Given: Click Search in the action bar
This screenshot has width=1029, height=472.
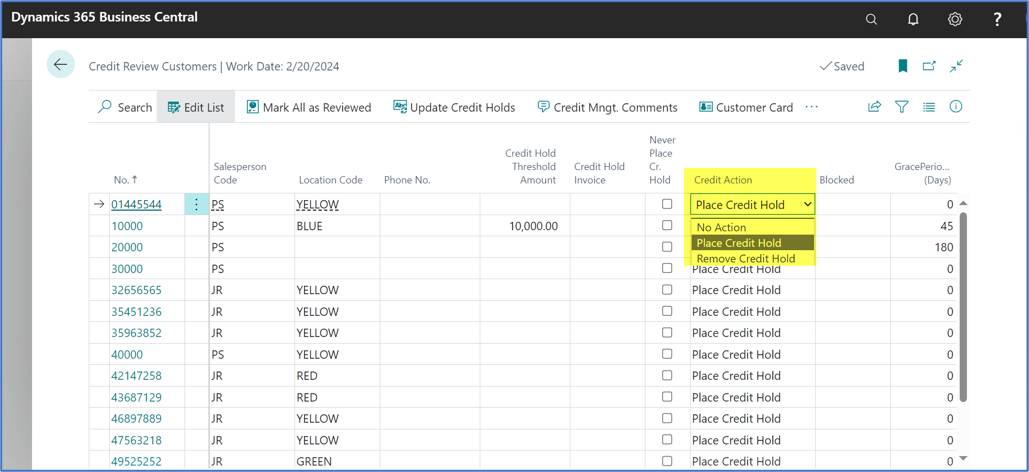Looking at the screenshot, I should point(125,107).
